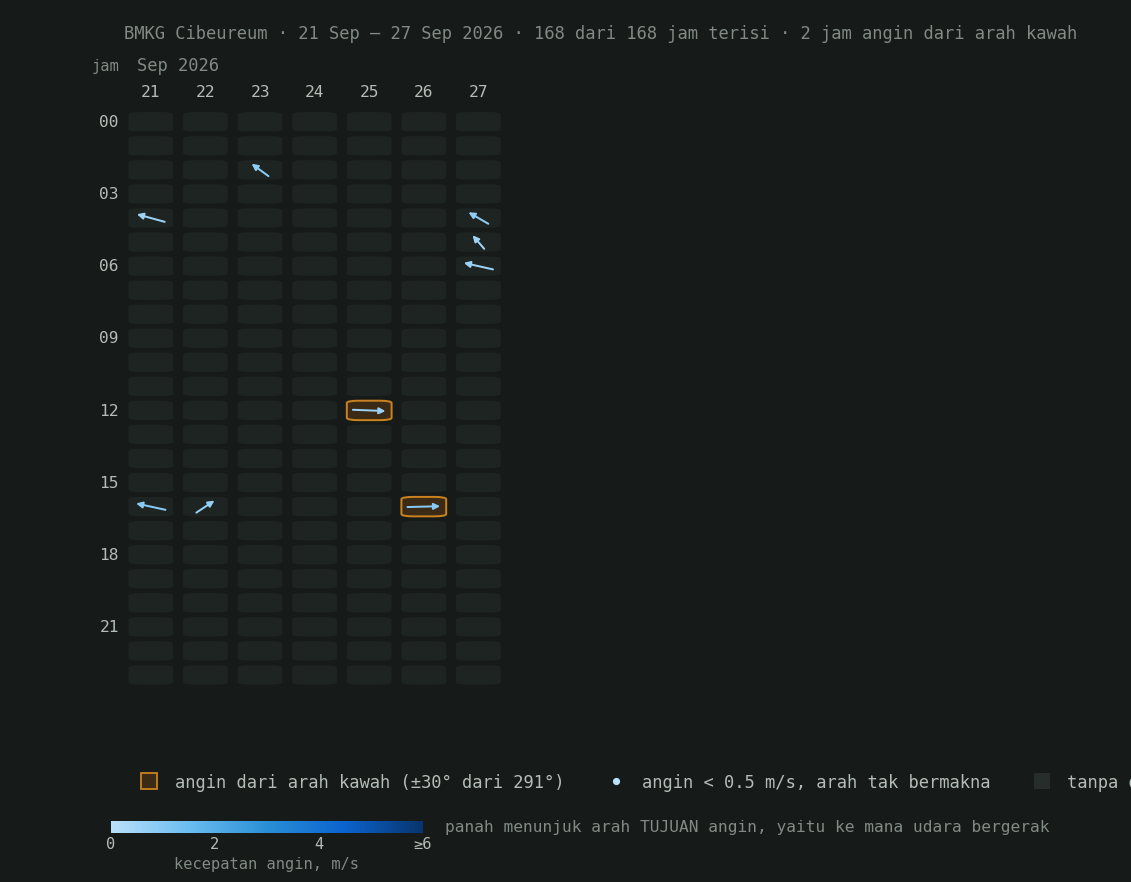Viewport: 1131px width, 882px height.
Task: Click the colorbar tick label '≥6'
Action: point(423,844)
